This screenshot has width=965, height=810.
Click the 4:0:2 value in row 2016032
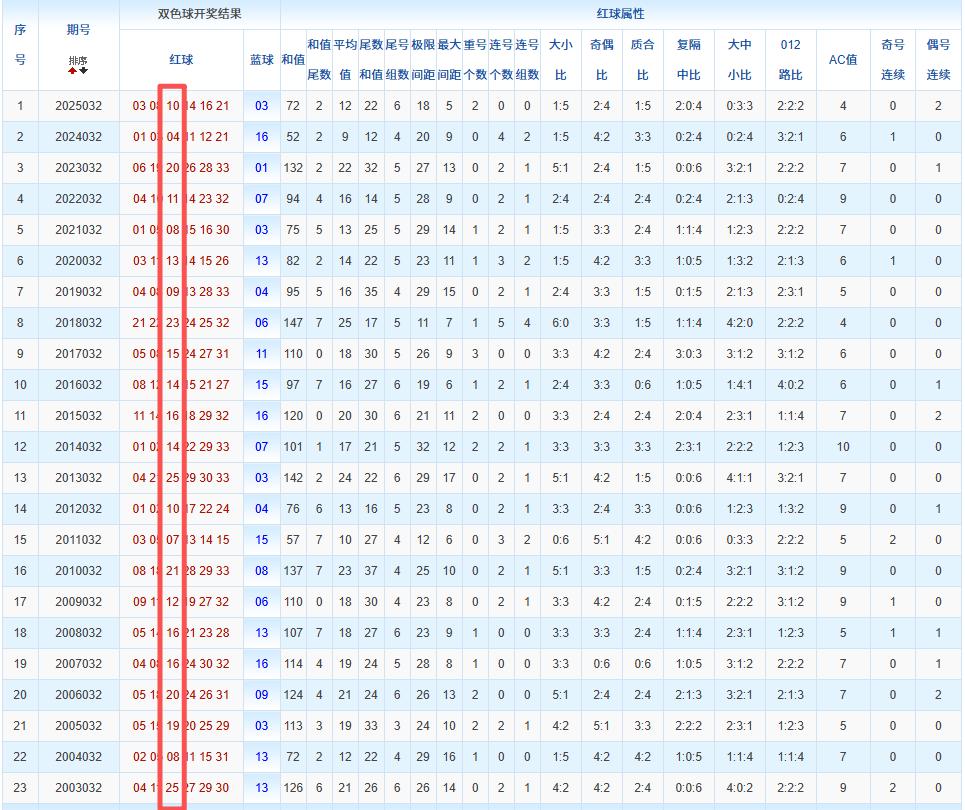click(790, 385)
